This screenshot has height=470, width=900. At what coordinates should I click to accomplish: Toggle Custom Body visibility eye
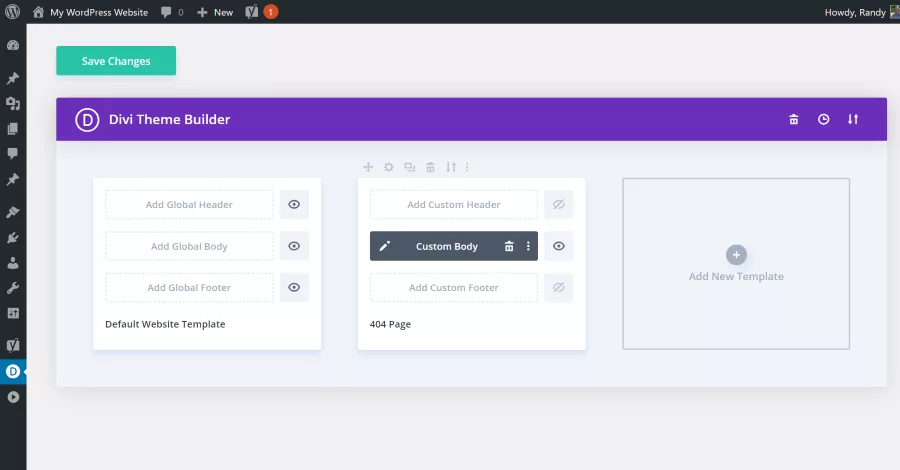[x=558, y=246]
